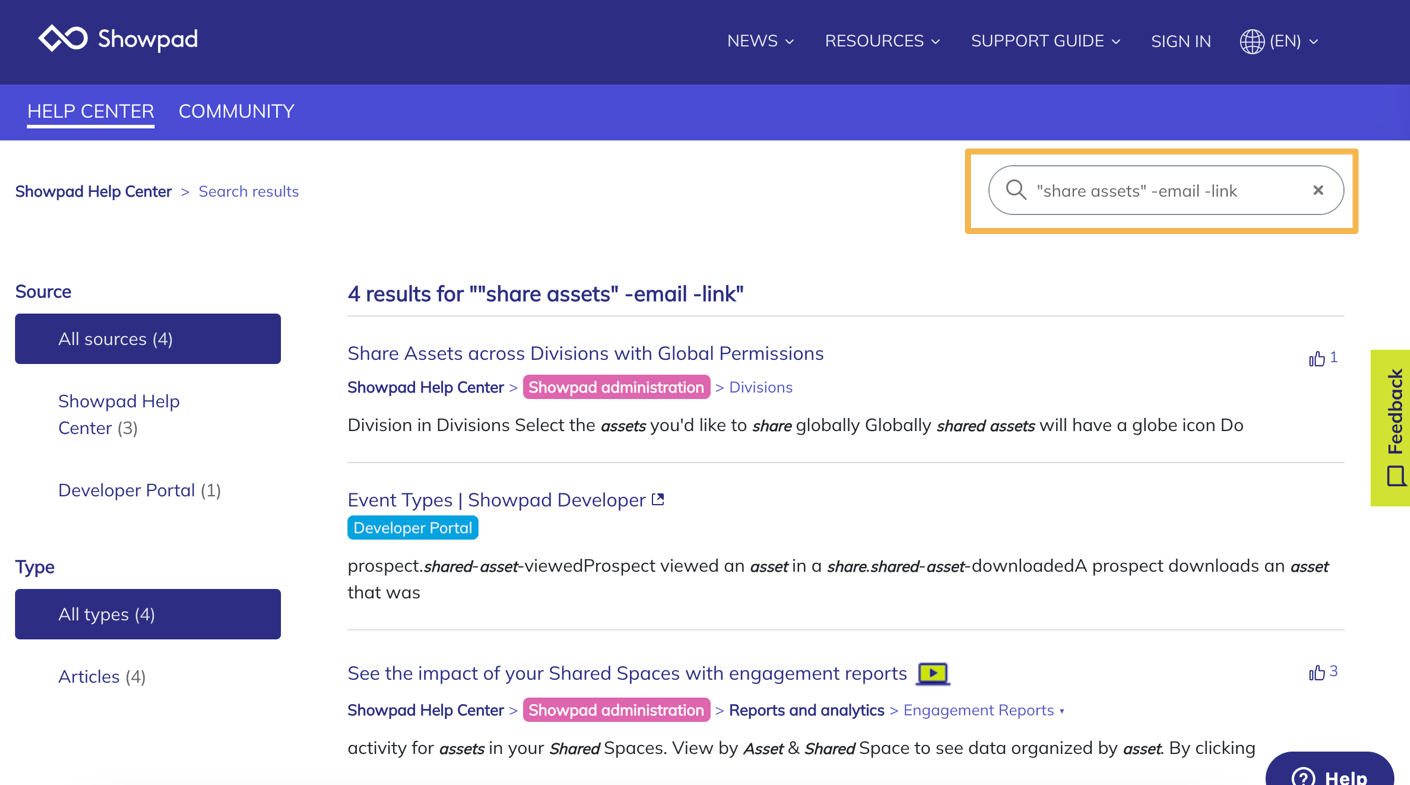Viewport: 1410px width, 785px height.
Task: Click the Reports and analytics breadcrumb
Action: (806, 710)
